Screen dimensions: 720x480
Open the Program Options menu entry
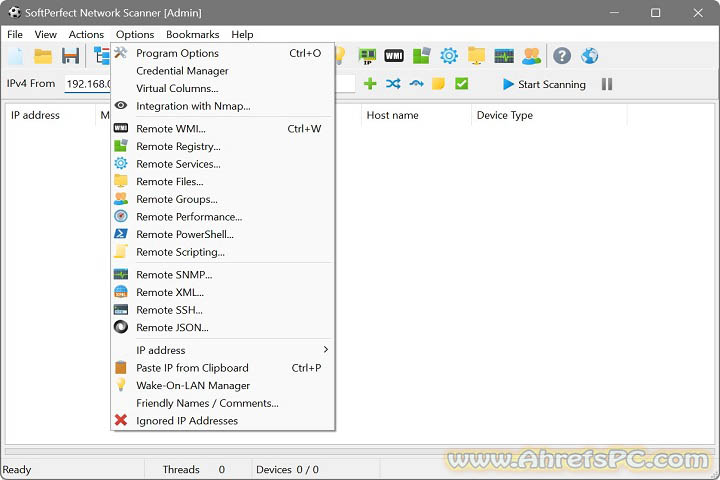click(x=223, y=53)
